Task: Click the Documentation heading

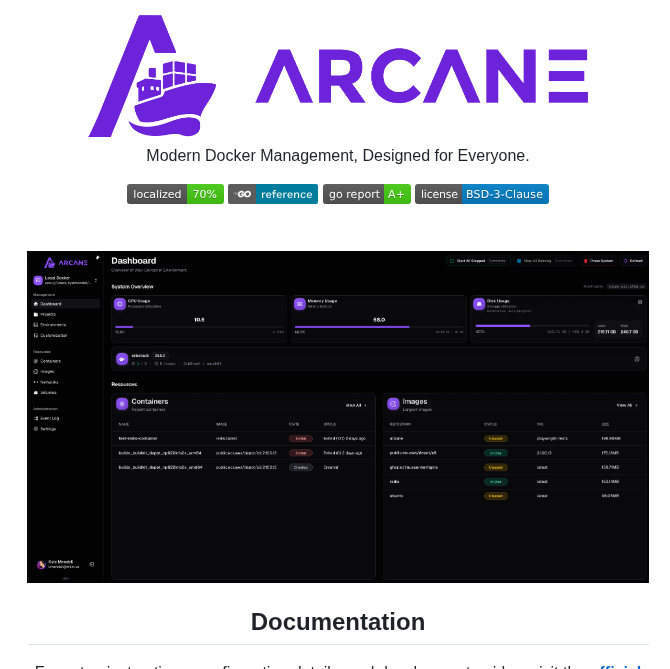Action: pyautogui.click(x=338, y=622)
